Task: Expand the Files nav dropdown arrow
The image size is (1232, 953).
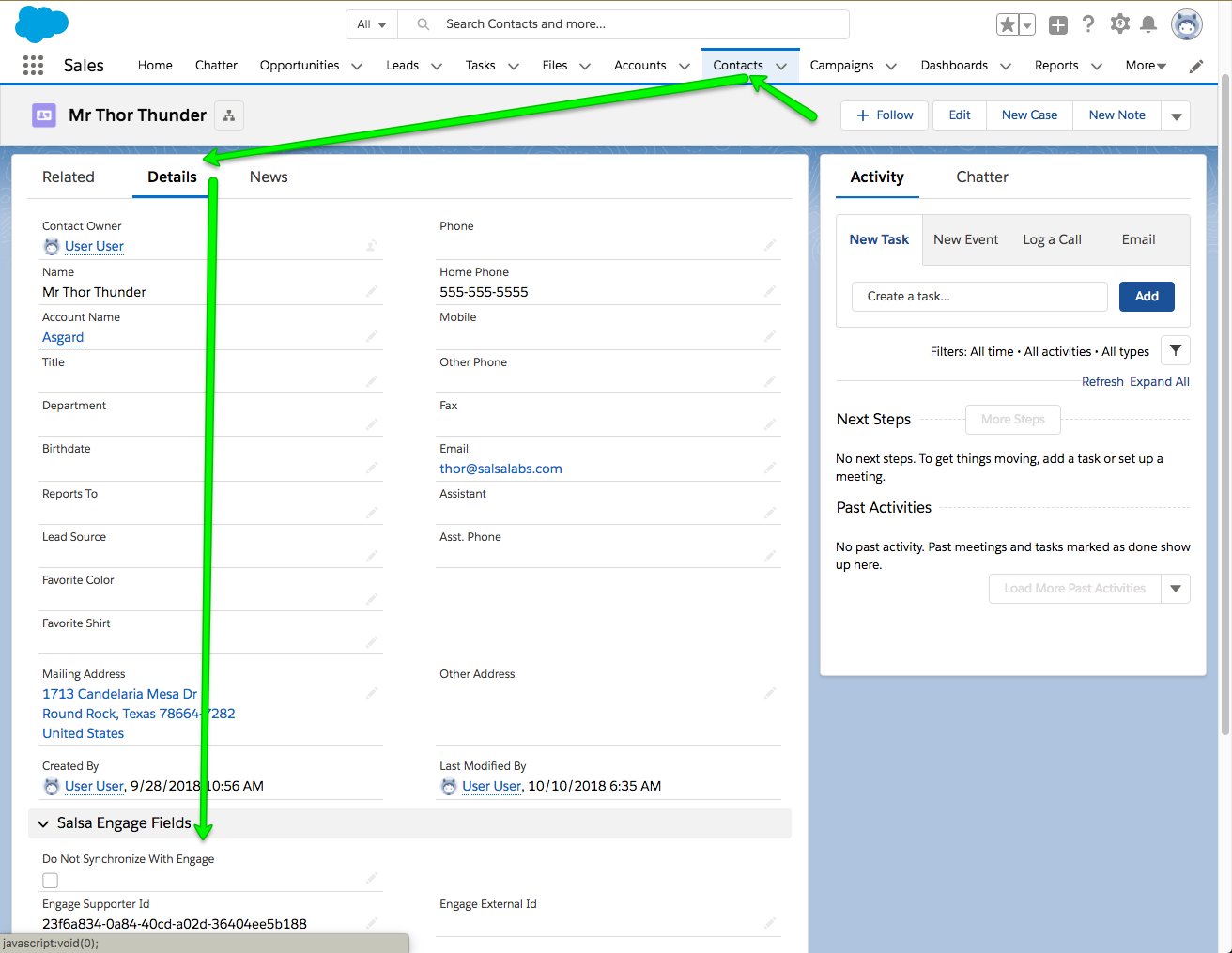Action: (585, 66)
